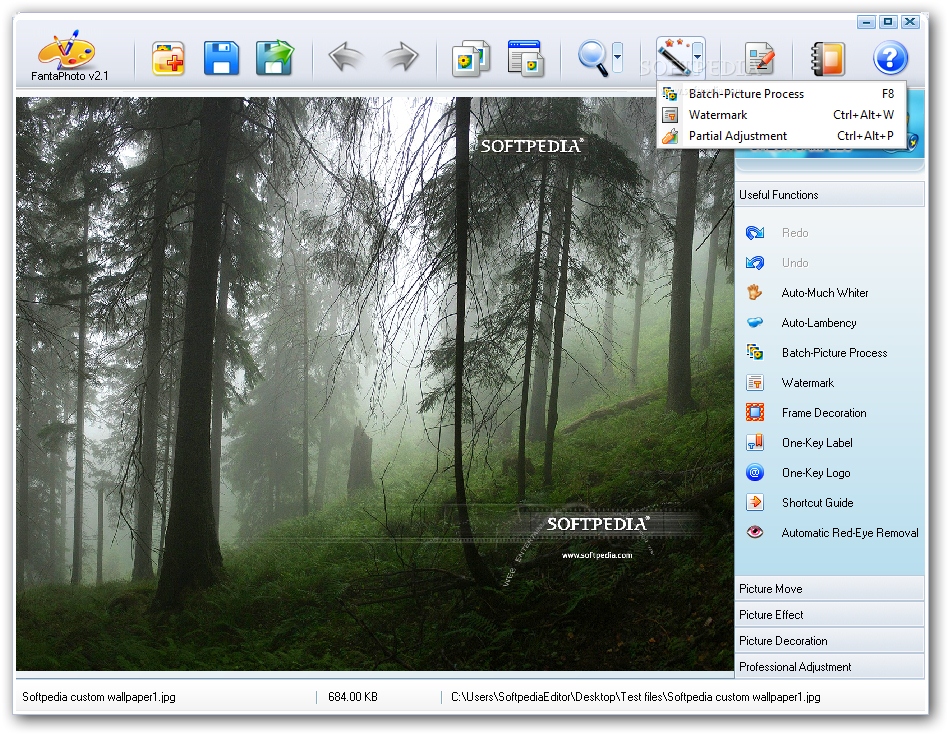The image size is (949, 735).
Task: Click the Auto-Much Whiter hand icon
Action: [x=754, y=292]
